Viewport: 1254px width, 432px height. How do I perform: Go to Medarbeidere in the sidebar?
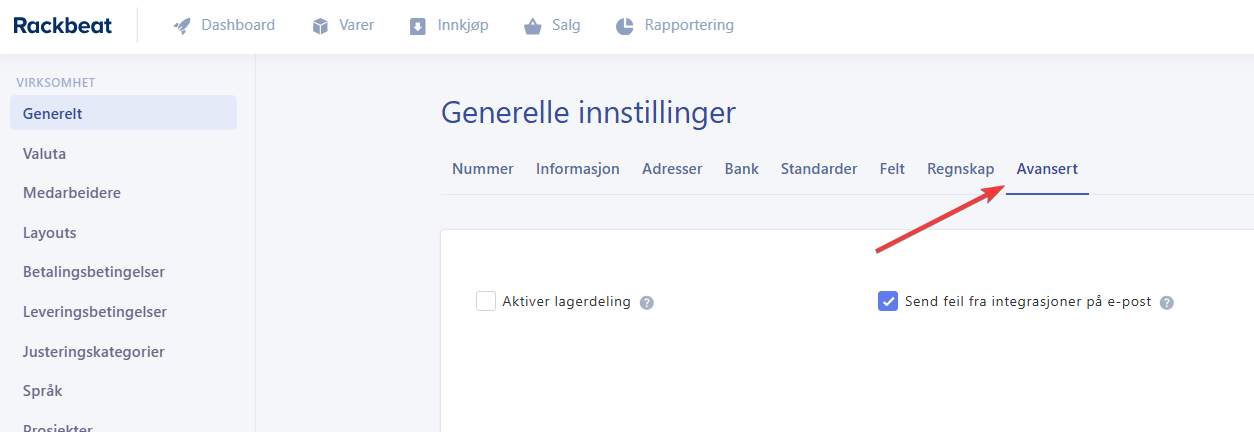coord(72,193)
